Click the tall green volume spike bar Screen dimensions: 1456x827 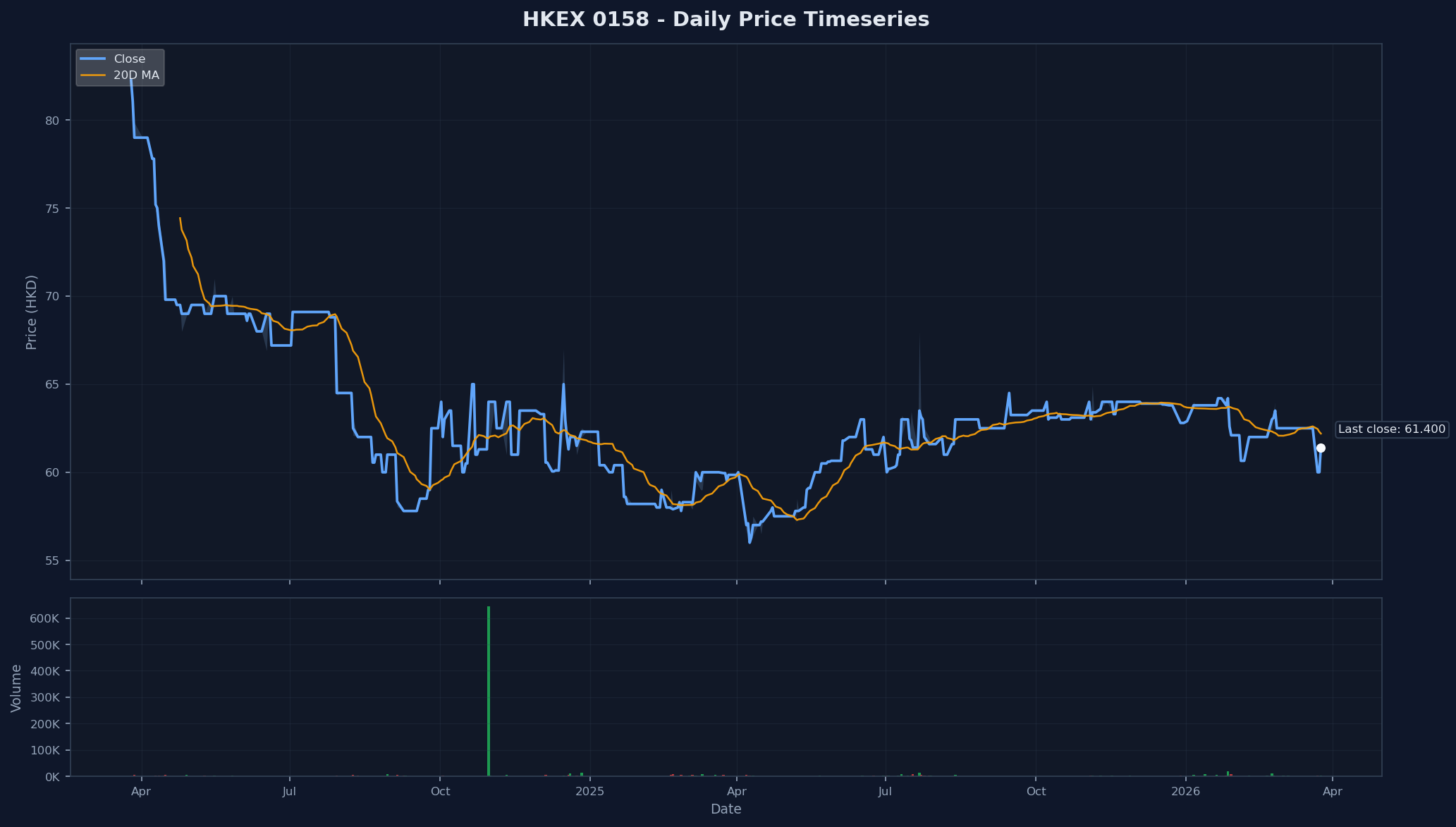point(489,691)
